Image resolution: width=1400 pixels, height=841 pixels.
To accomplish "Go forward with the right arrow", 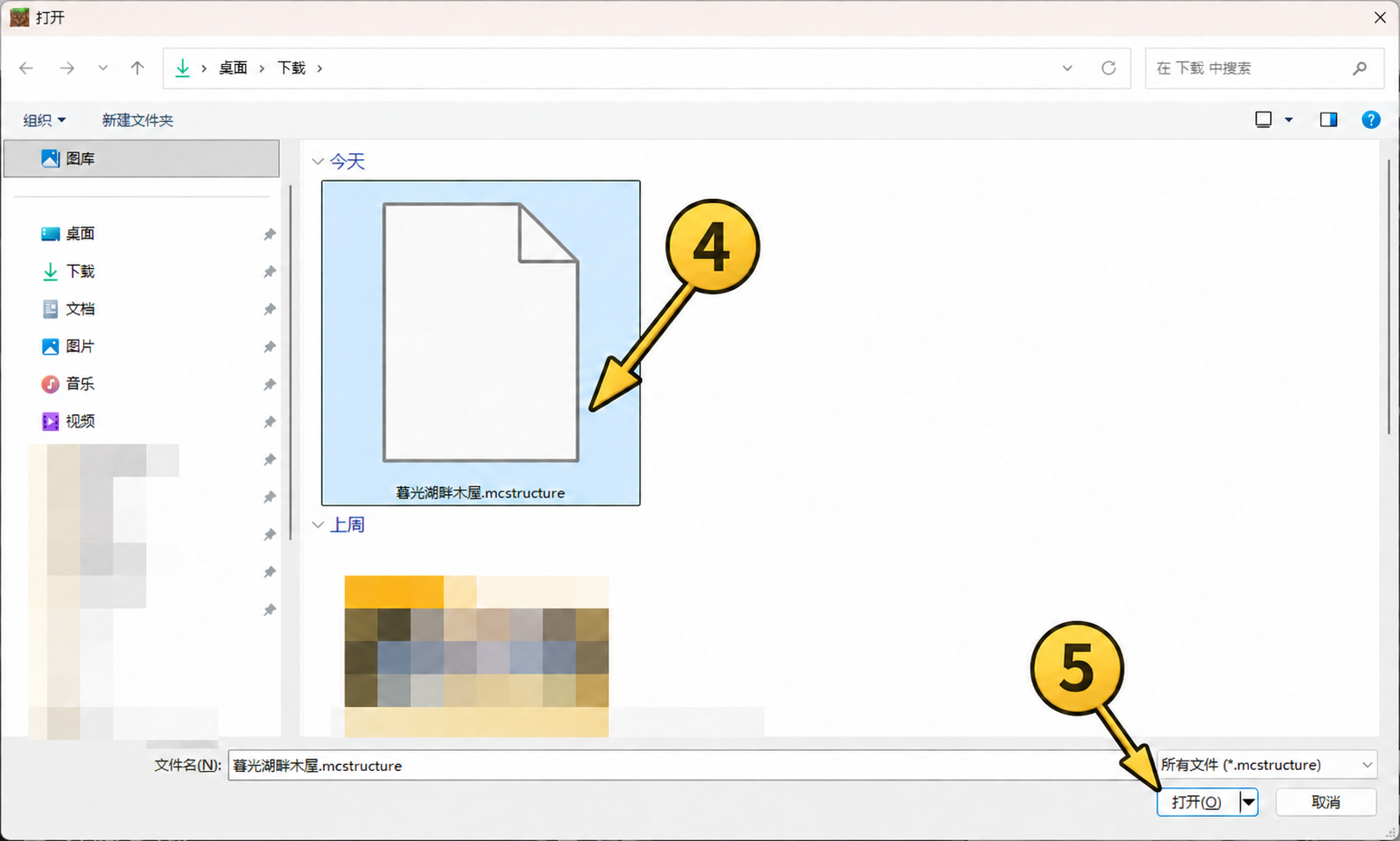I will (x=67, y=67).
